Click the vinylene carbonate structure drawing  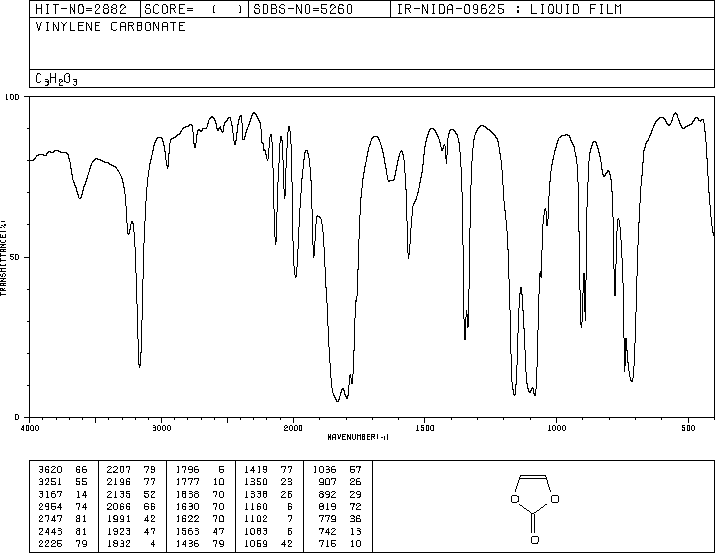coord(535,509)
